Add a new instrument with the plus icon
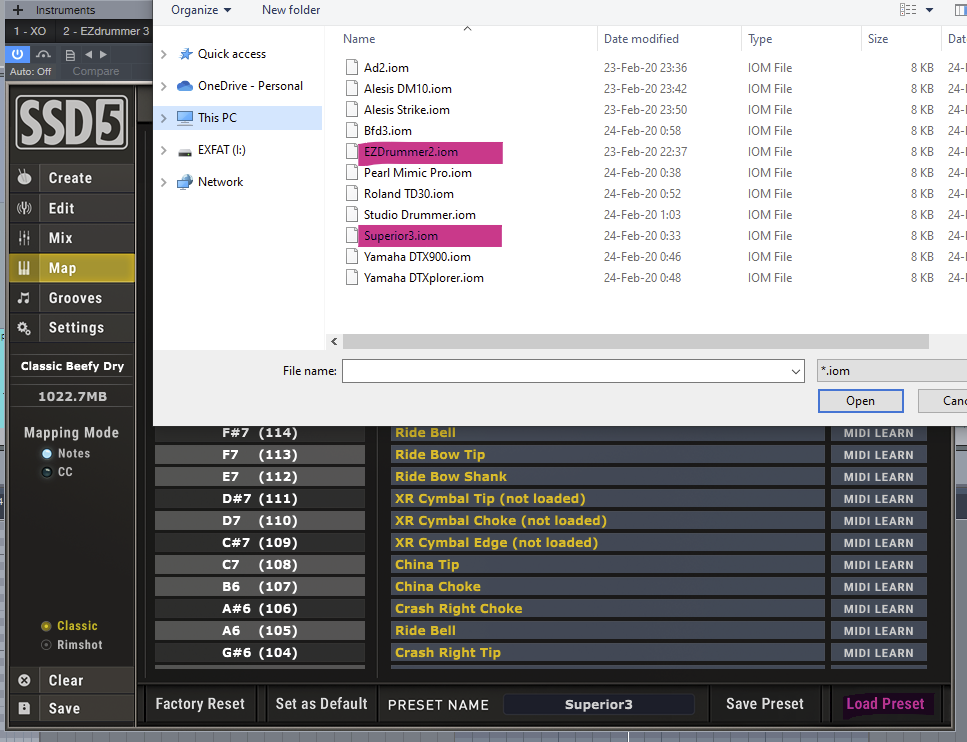This screenshot has height=742, width=967. pyautogui.click(x=18, y=10)
